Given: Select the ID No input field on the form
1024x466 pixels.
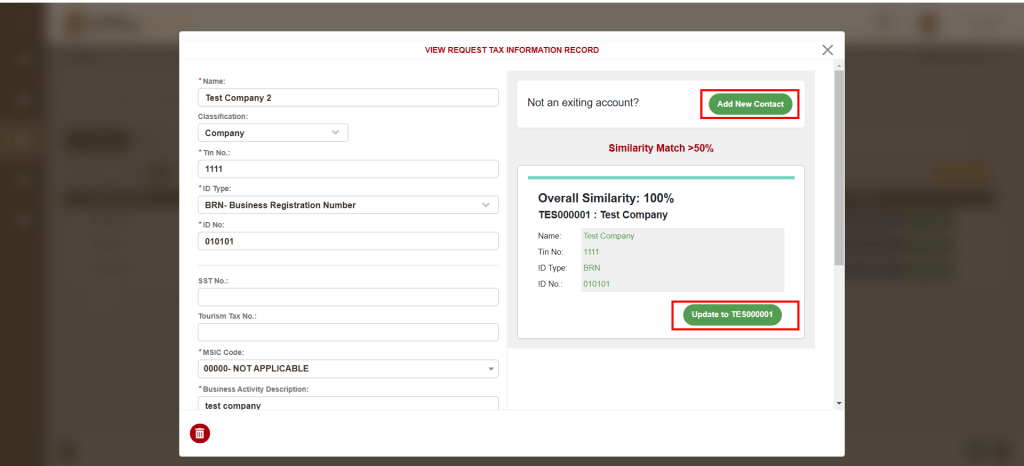Looking at the screenshot, I should pos(348,241).
